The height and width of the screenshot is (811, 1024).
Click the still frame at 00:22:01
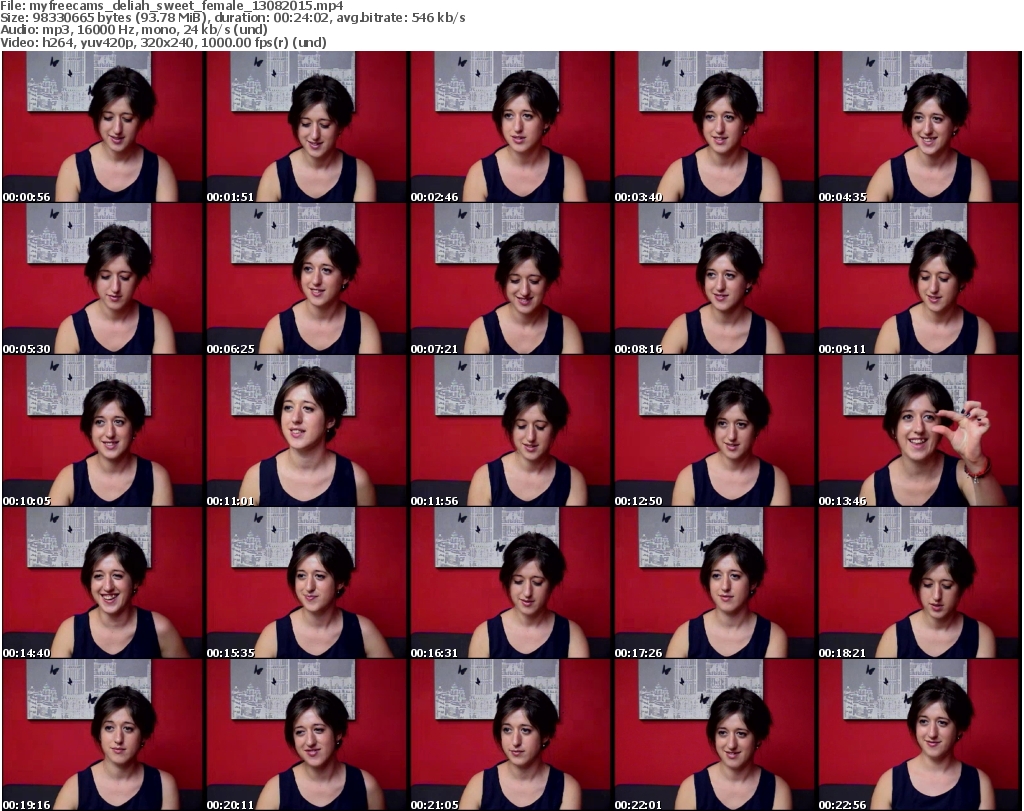tap(714, 735)
